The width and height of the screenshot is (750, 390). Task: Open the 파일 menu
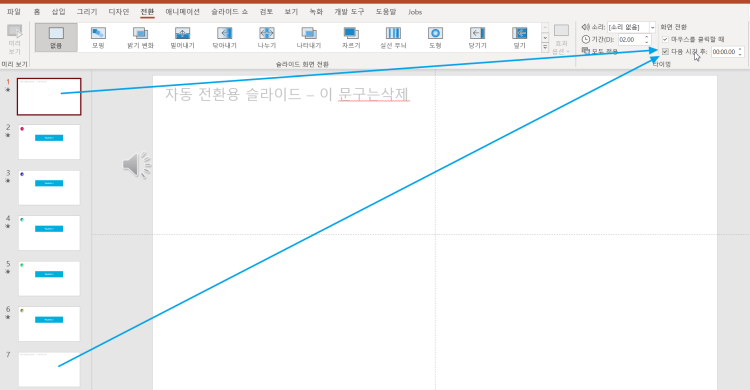[14, 12]
